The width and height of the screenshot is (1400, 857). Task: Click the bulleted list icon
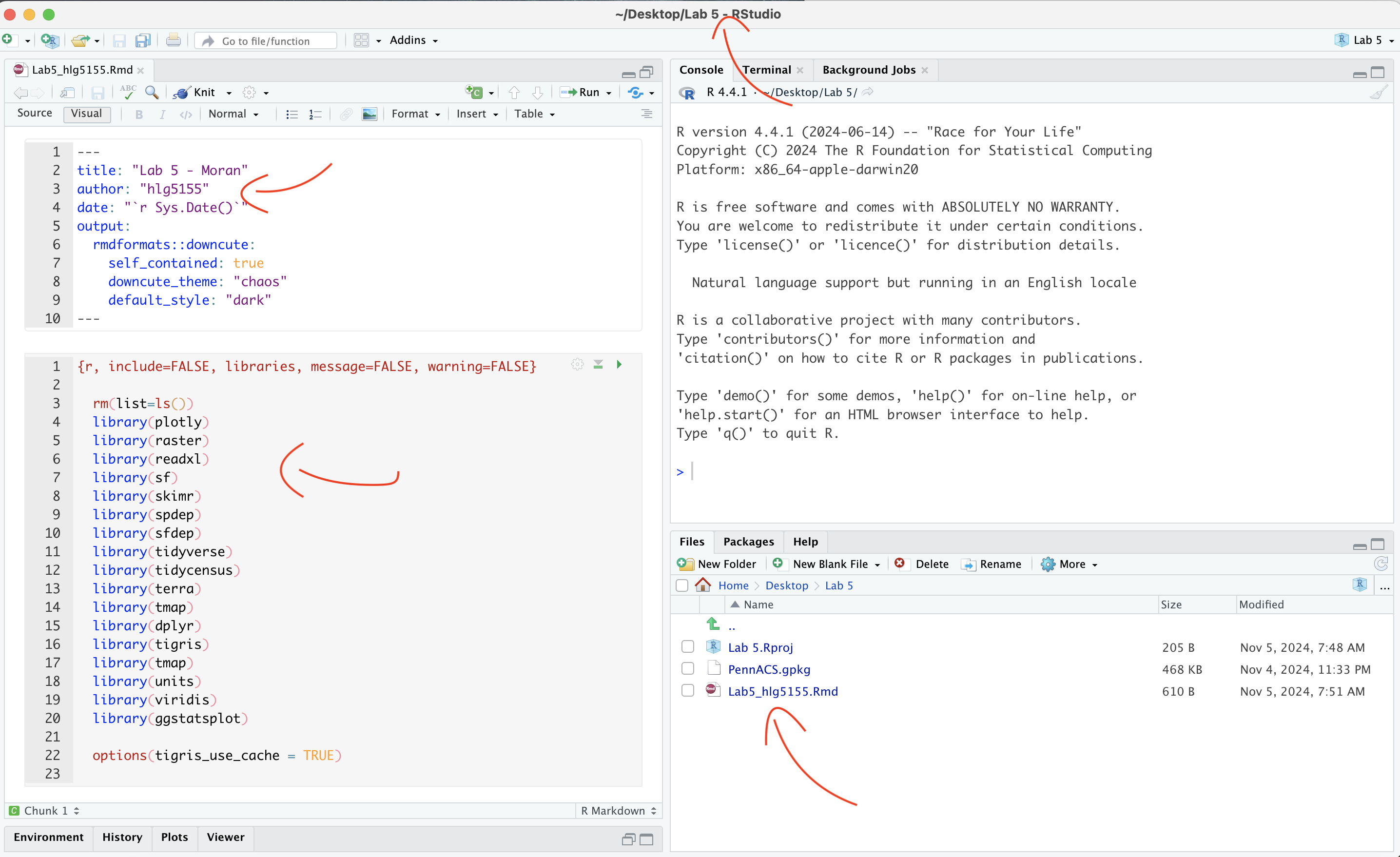click(x=292, y=114)
